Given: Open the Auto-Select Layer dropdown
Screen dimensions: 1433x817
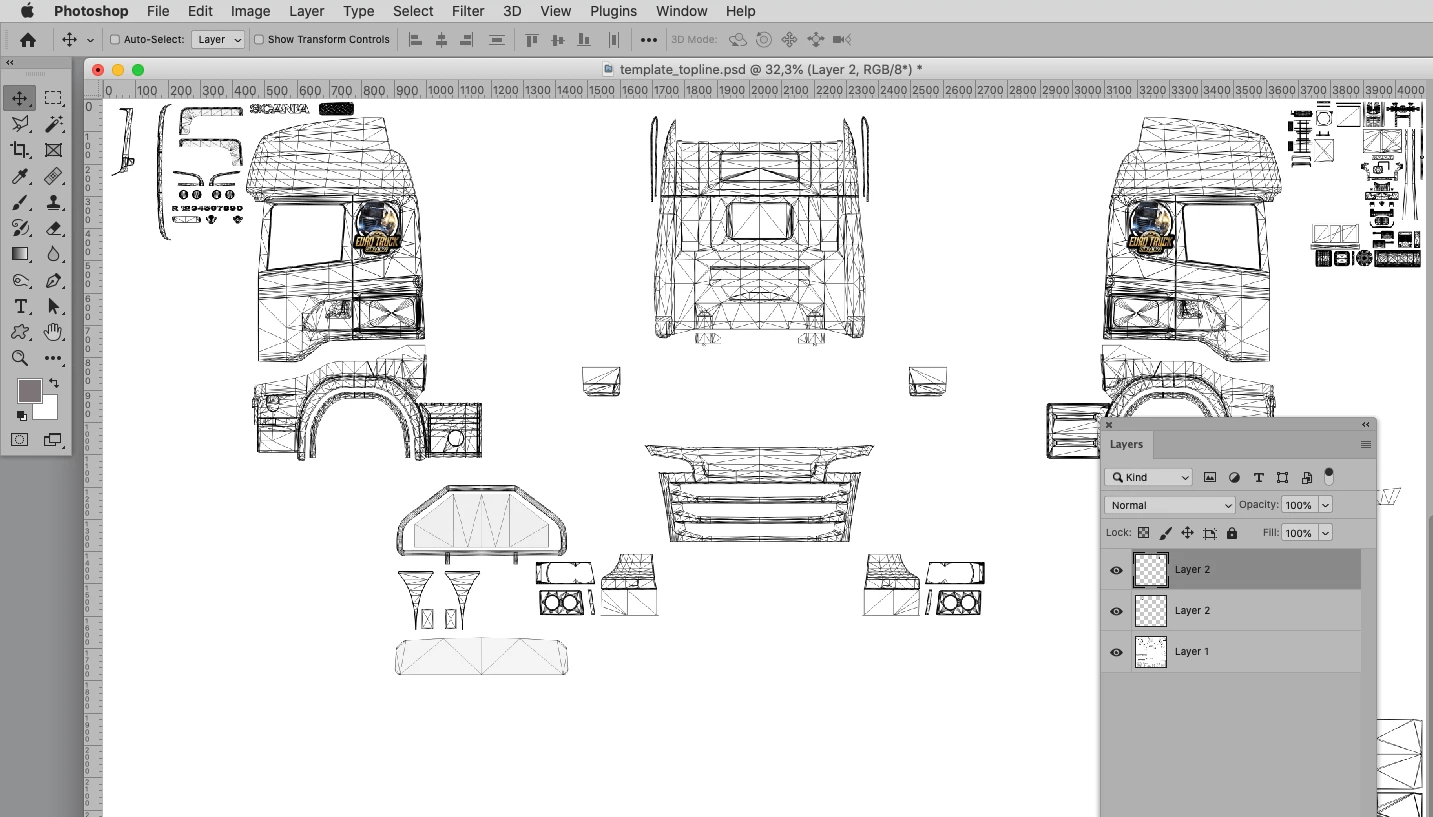Looking at the screenshot, I should (218, 40).
